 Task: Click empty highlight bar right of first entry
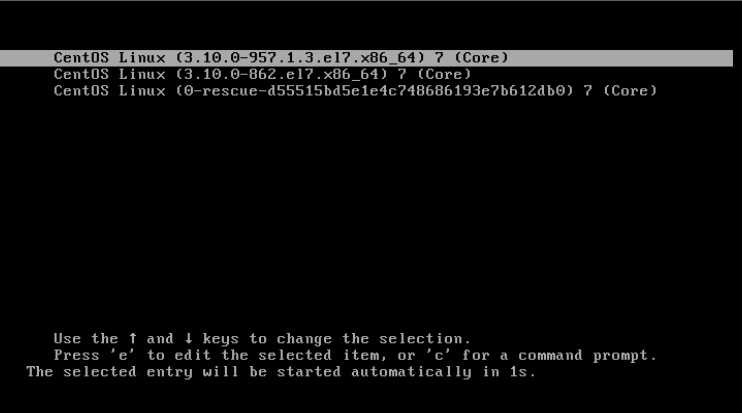(x=621, y=58)
